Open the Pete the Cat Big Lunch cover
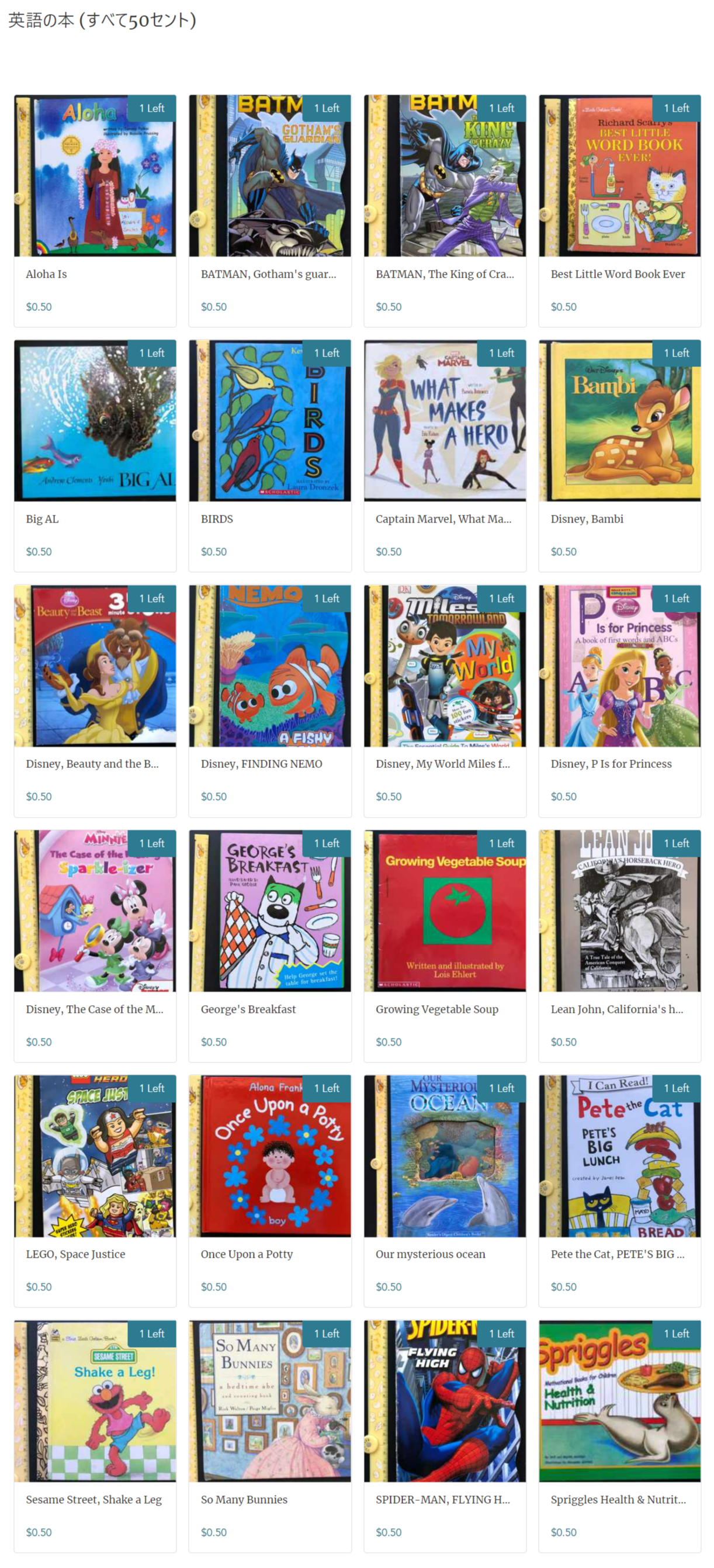 click(619, 1155)
